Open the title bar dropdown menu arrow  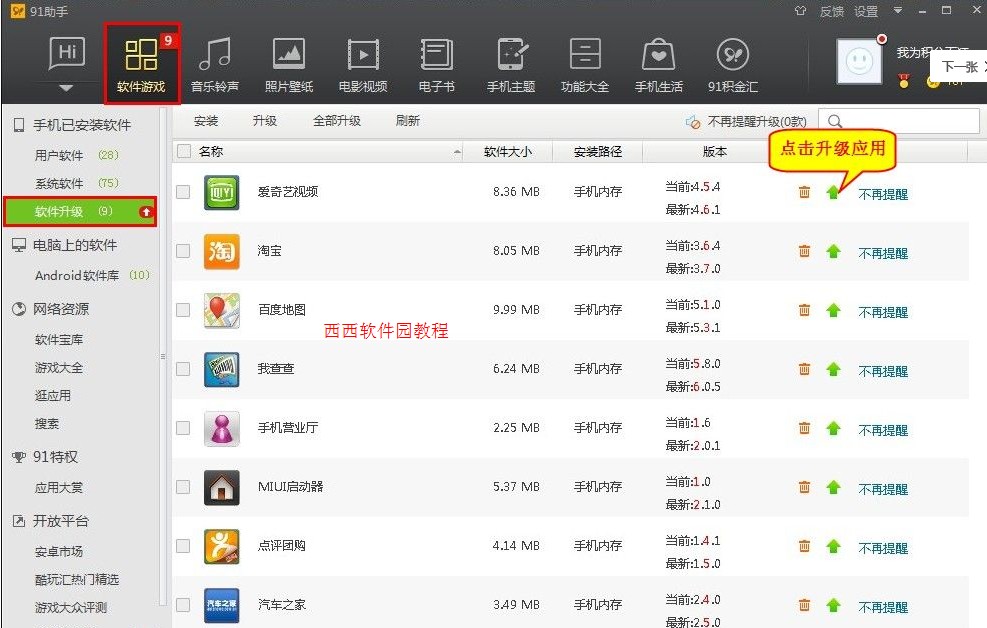(898, 10)
